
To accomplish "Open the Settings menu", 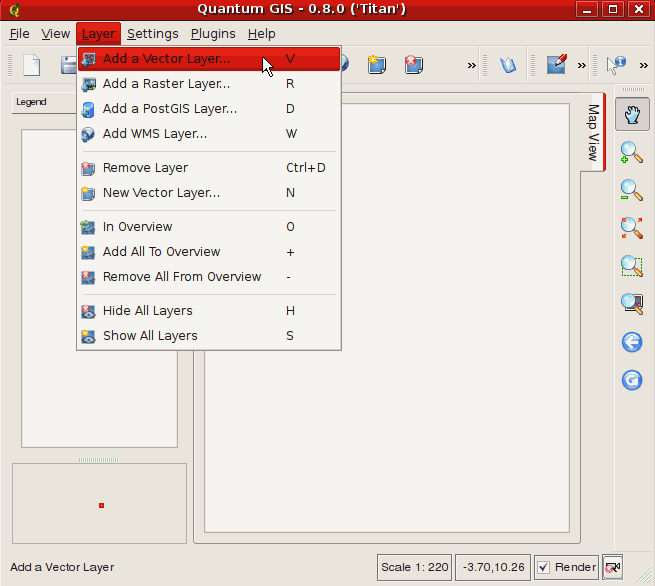I will [x=152, y=33].
